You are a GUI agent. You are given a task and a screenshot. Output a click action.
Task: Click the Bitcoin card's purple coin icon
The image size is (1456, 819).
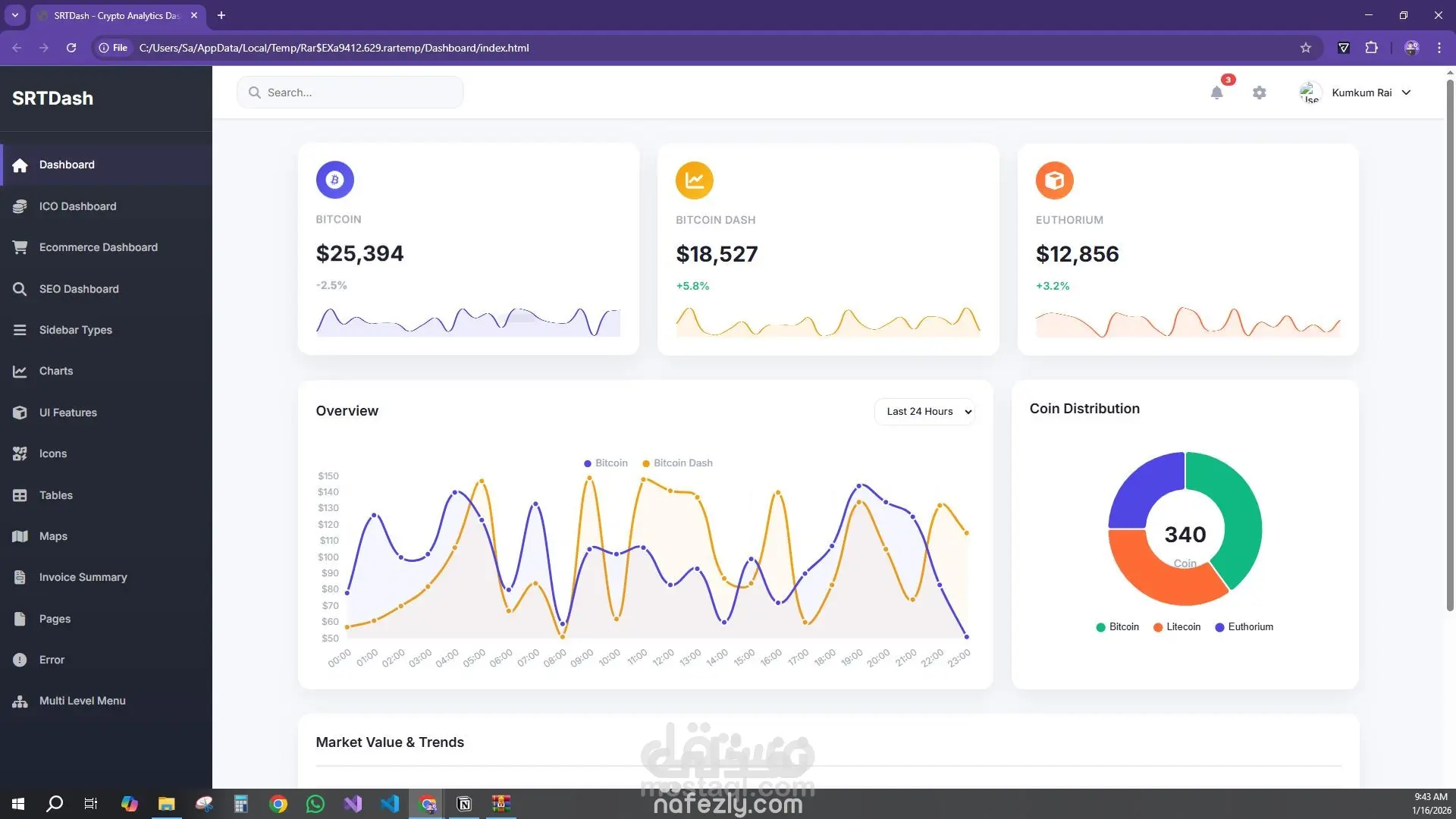coord(334,180)
